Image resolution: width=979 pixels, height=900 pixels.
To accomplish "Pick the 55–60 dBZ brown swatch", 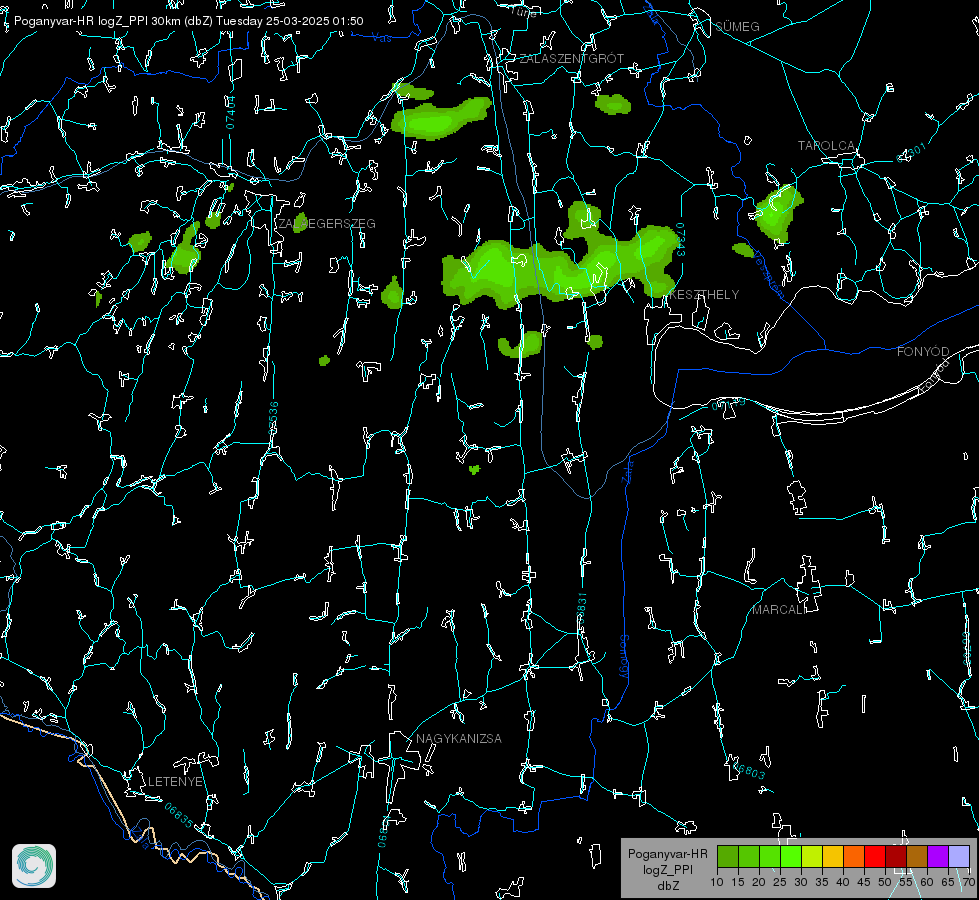I will 917,856.
